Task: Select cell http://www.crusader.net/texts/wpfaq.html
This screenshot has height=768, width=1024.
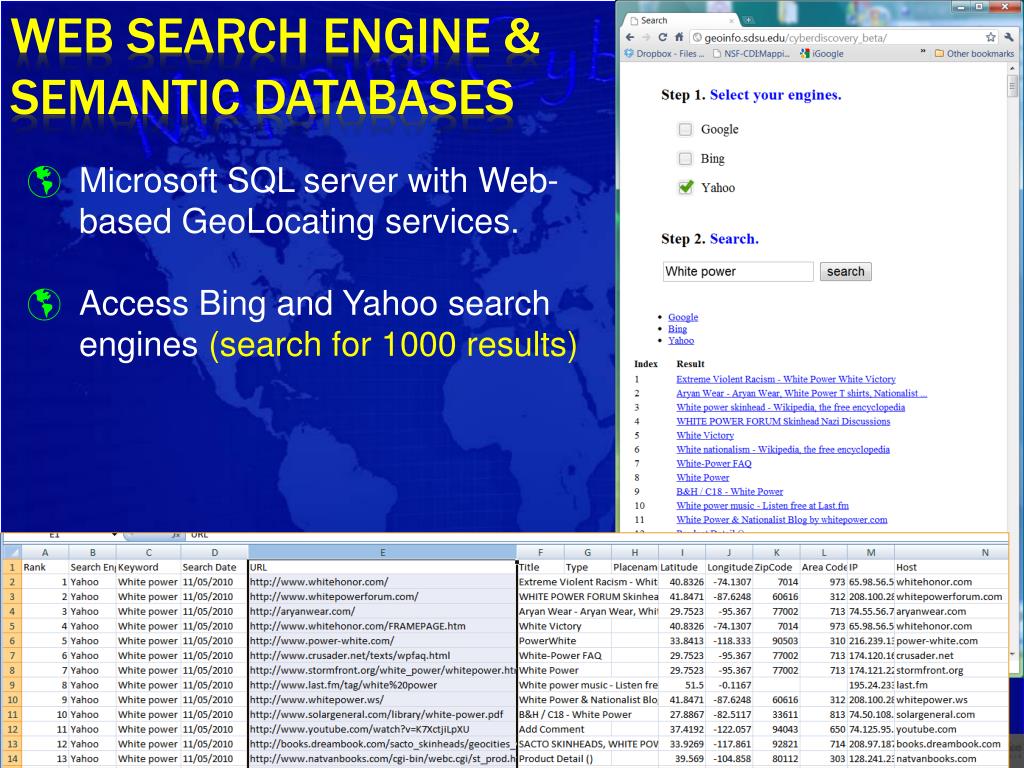Action: 383,656
